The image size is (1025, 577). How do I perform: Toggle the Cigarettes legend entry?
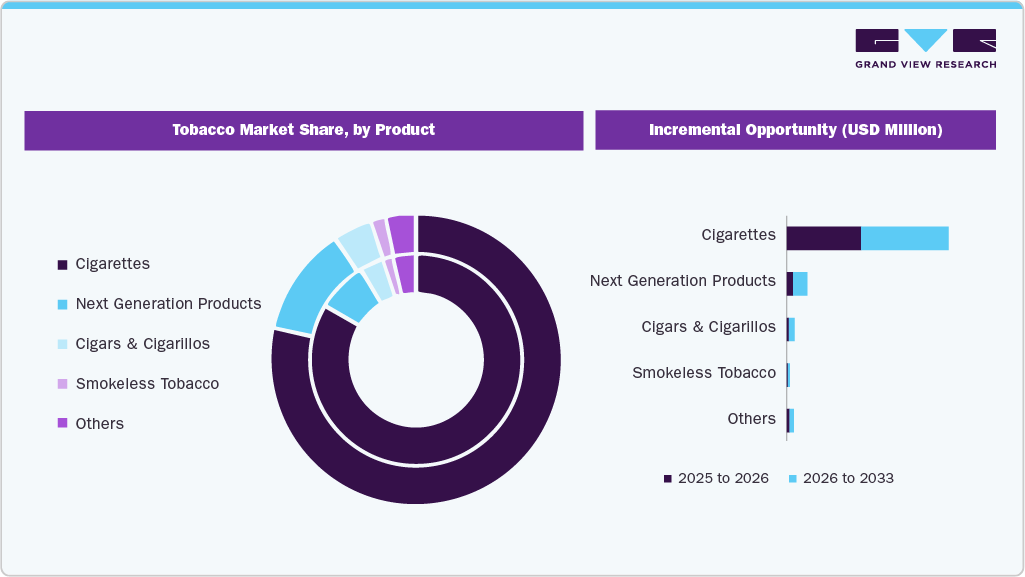pos(112,263)
